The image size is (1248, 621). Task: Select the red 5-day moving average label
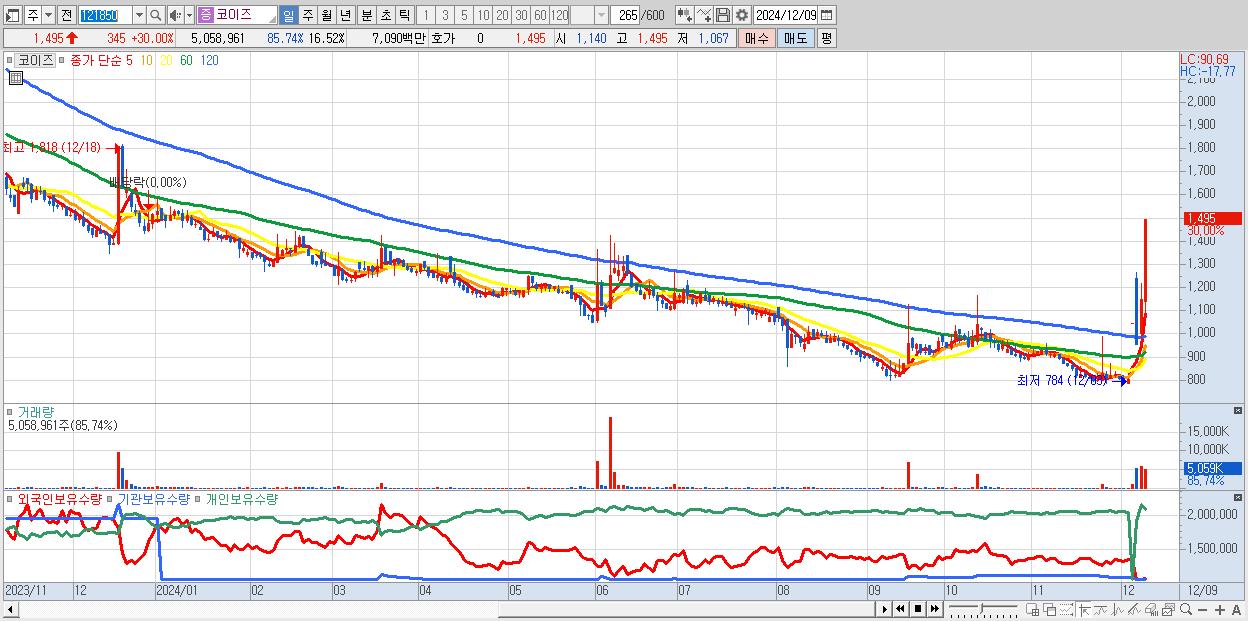click(129, 60)
